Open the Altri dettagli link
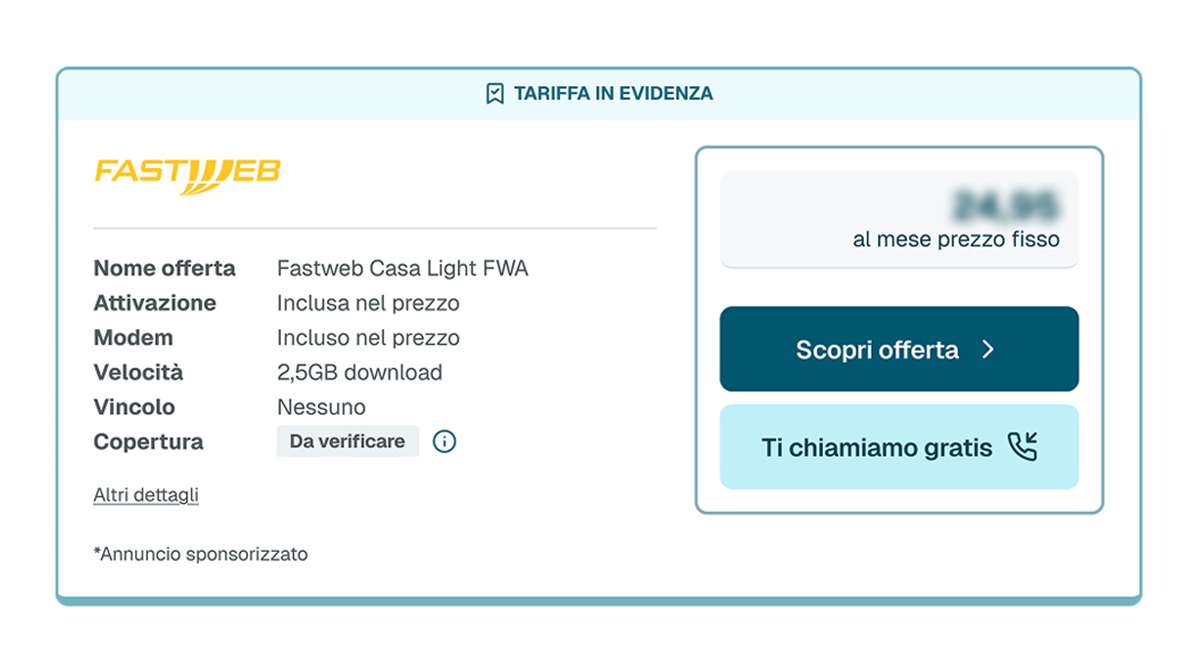 click(146, 495)
